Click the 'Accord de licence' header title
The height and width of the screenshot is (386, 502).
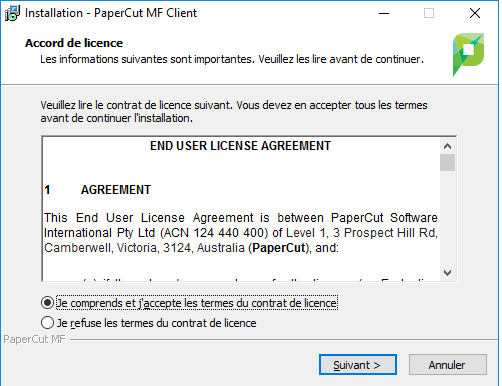tap(74, 43)
